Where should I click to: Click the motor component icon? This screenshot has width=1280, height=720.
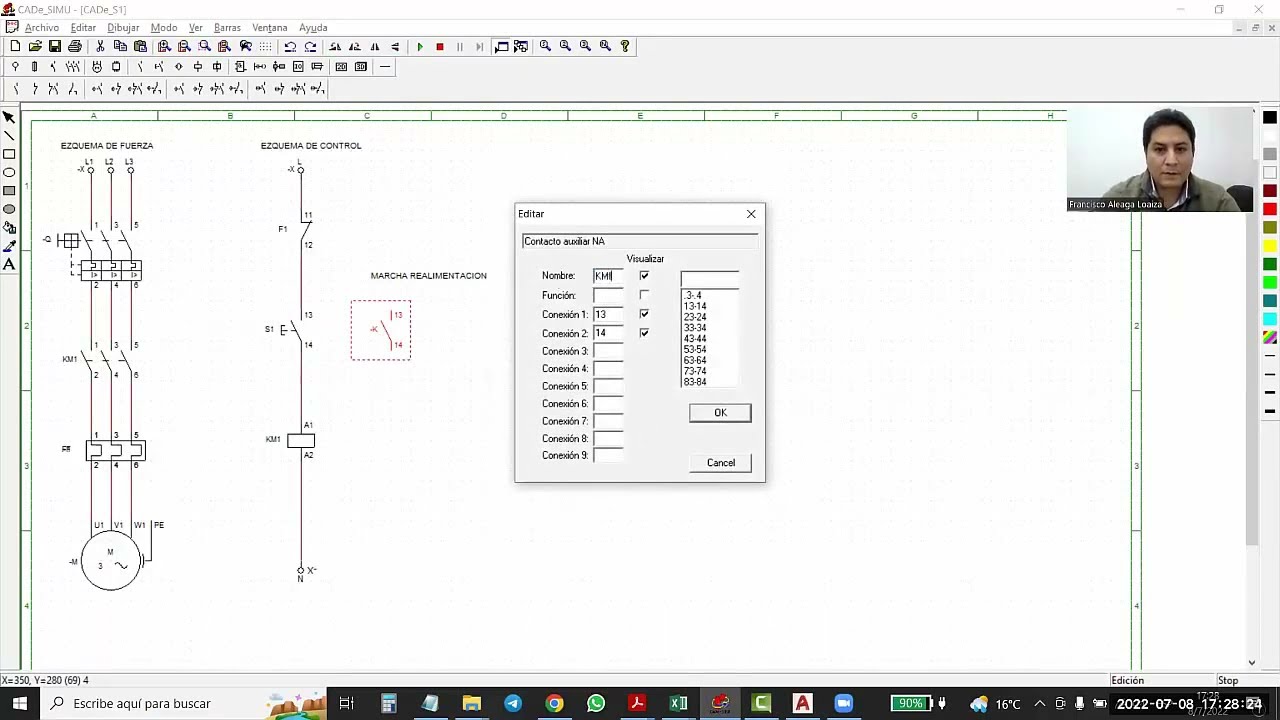tap(97, 67)
